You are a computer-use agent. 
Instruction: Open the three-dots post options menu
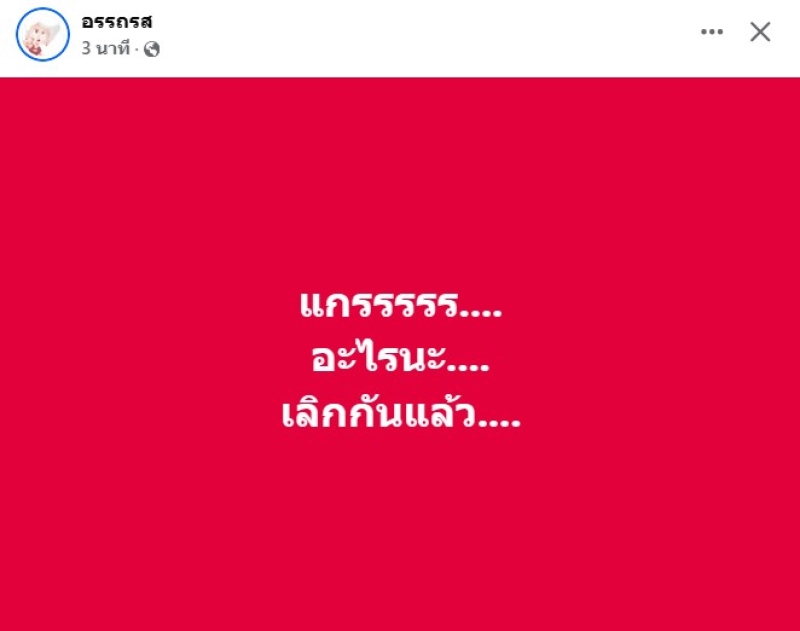[x=712, y=32]
